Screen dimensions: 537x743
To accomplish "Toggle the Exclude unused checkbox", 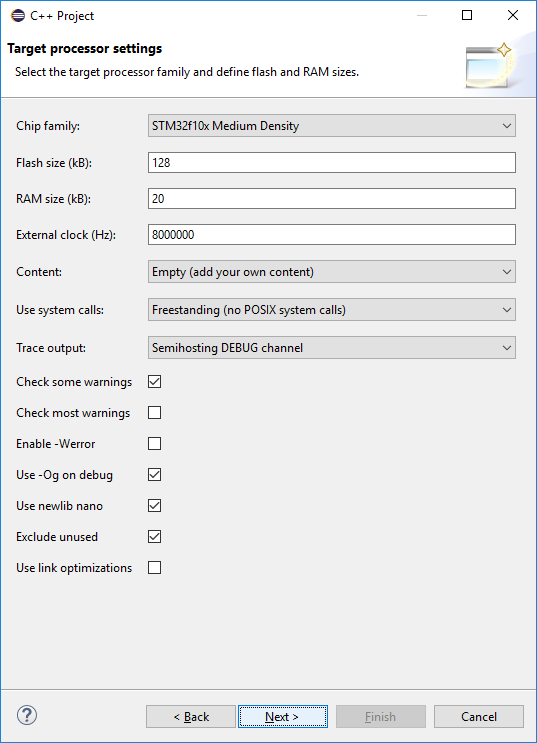I will pos(155,536).
